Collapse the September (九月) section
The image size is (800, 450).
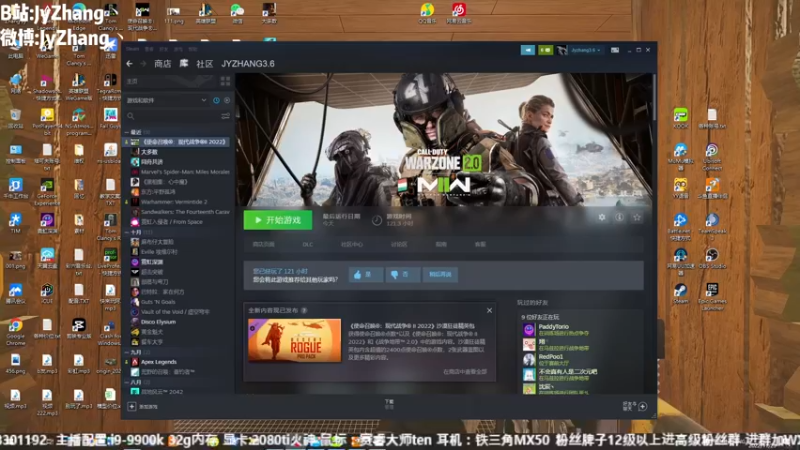point(127,352)
